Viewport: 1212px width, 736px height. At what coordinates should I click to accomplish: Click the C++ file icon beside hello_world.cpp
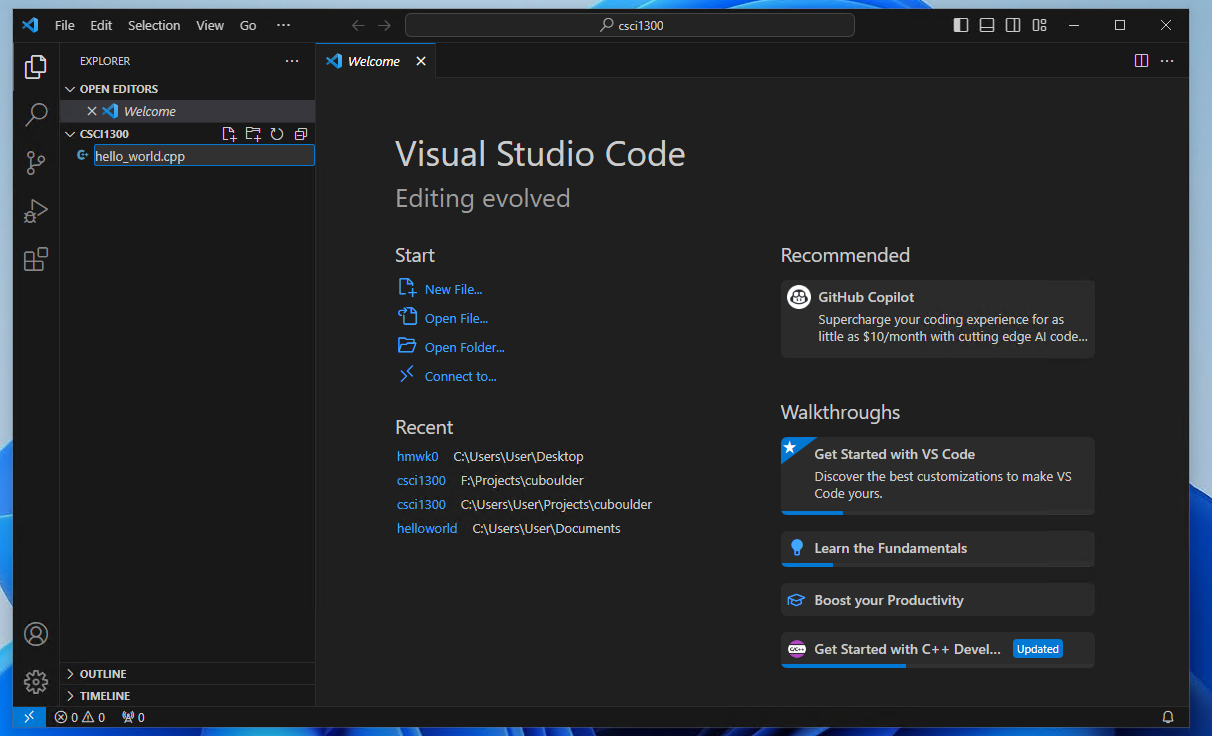pyautogui.click(x=83, y=155)
